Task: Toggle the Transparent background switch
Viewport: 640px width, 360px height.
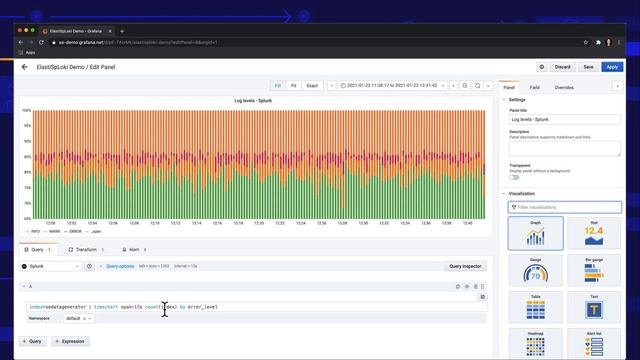Action: 514,178
